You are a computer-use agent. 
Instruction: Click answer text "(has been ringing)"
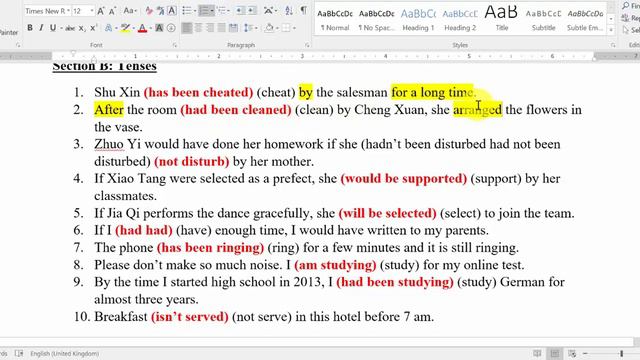pyautogui.click(x=211, y=248)
